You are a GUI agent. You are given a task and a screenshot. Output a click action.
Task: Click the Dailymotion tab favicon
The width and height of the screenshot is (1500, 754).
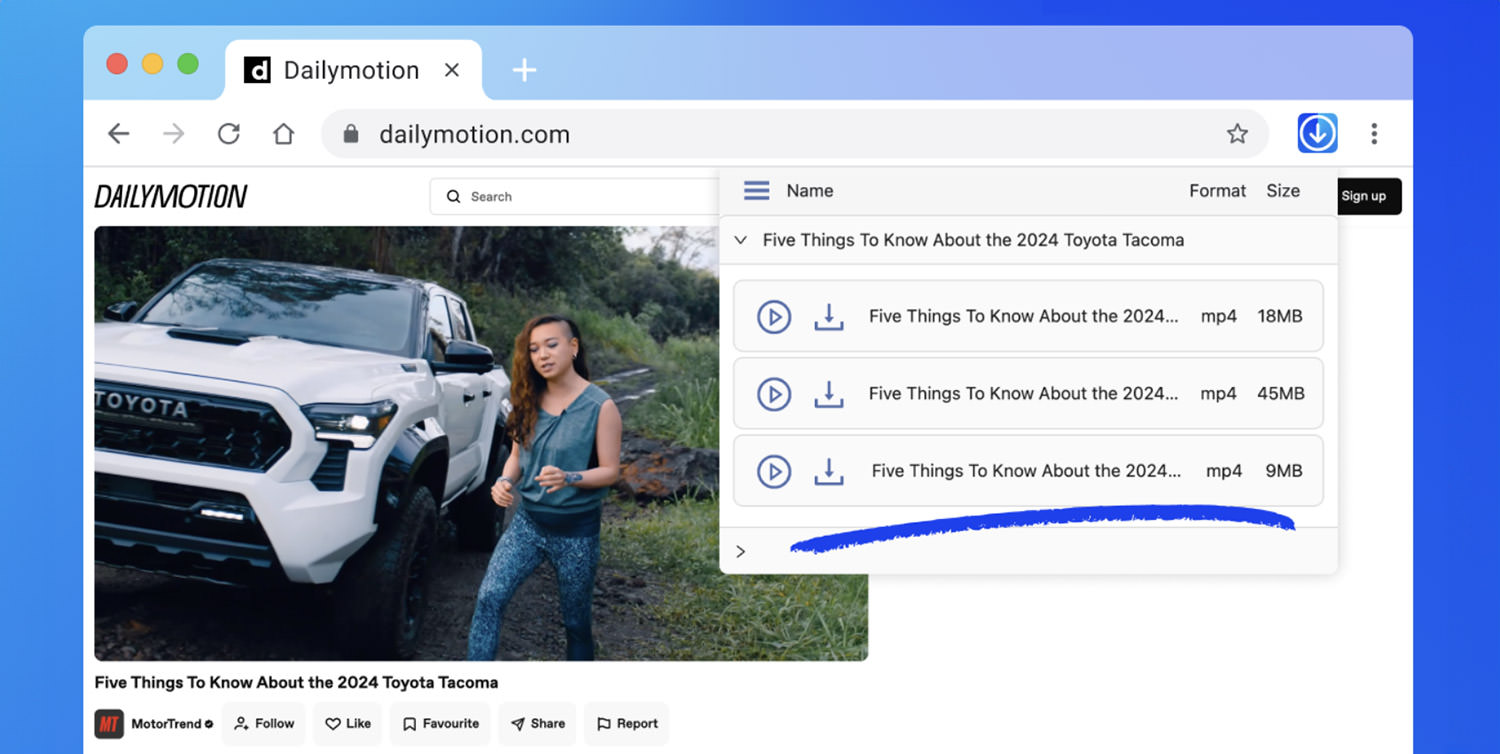click(257, 70)
